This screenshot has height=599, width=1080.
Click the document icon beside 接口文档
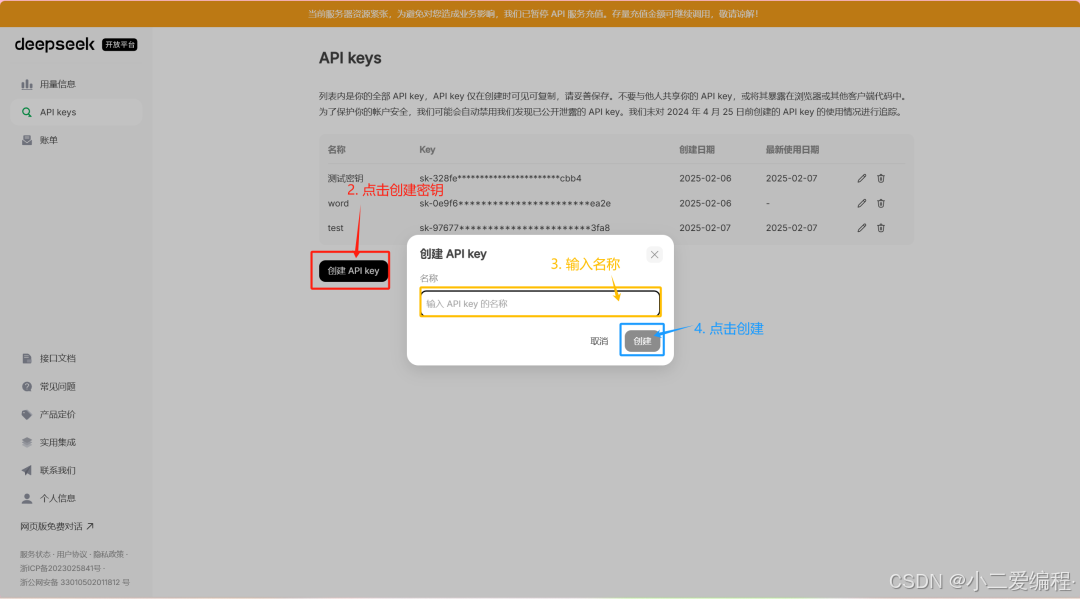(27, 358)
